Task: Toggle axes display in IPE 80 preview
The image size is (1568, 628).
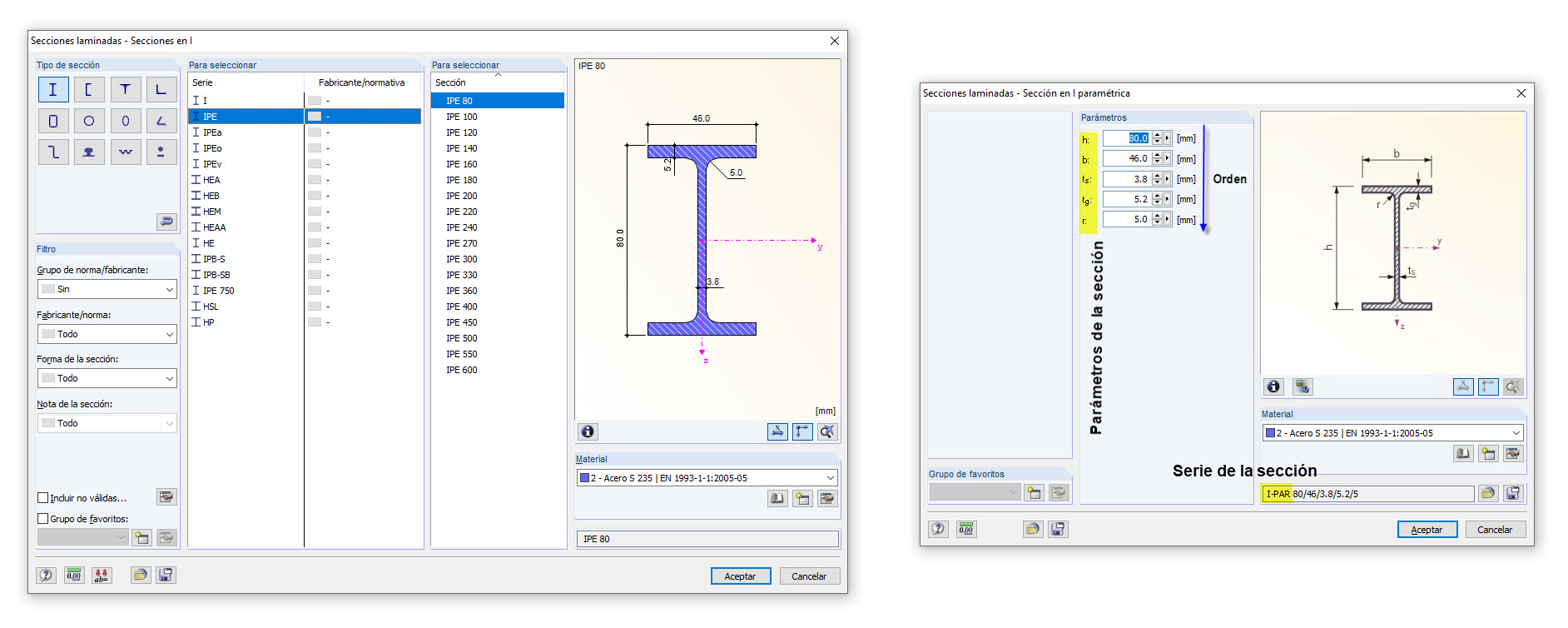Action: pos(802,431)
